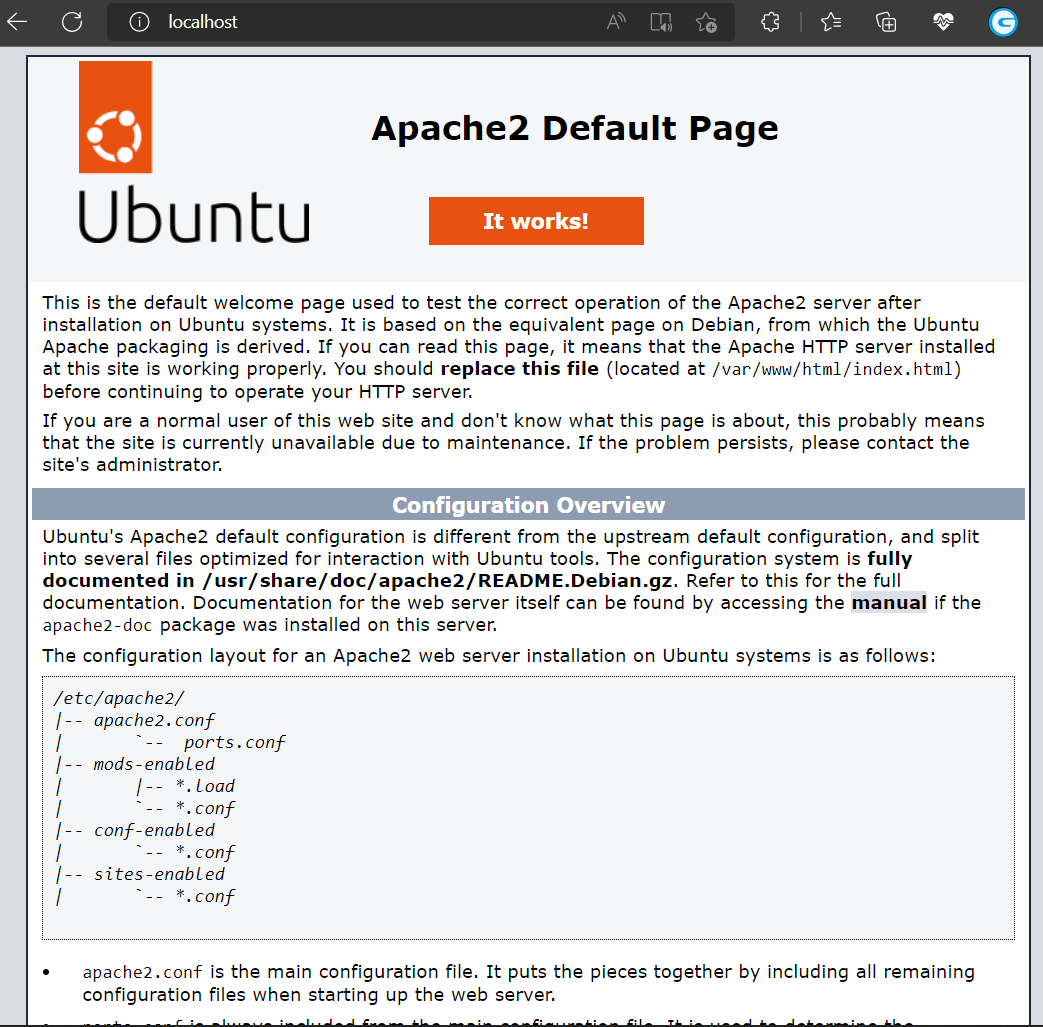Open the Favorites list icon

click(x=830, y=22)
